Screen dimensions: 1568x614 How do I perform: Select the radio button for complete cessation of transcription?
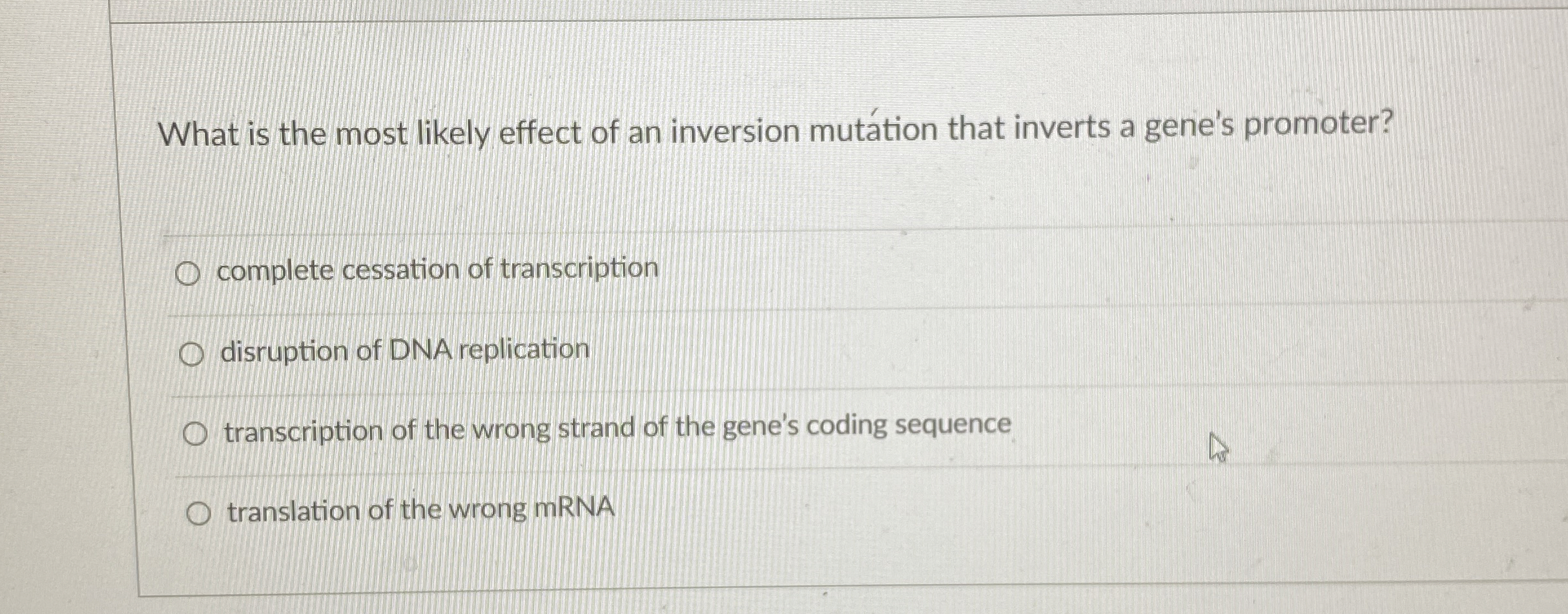point(189,272)
